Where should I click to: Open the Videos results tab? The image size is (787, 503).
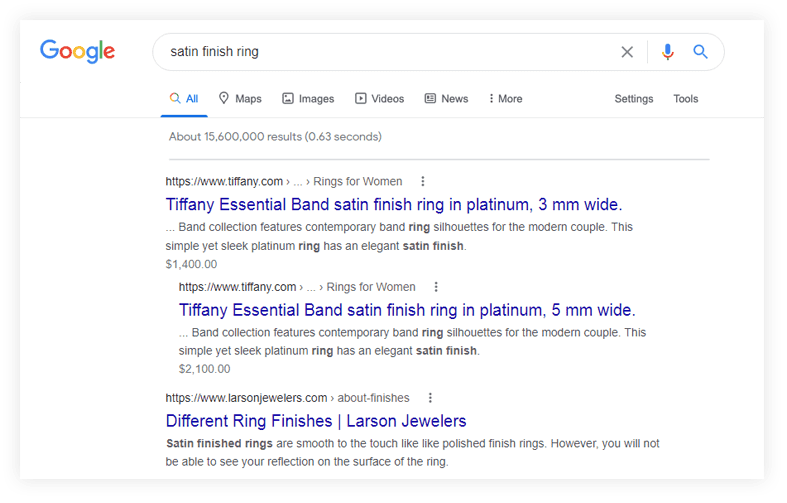click(379, 99)
